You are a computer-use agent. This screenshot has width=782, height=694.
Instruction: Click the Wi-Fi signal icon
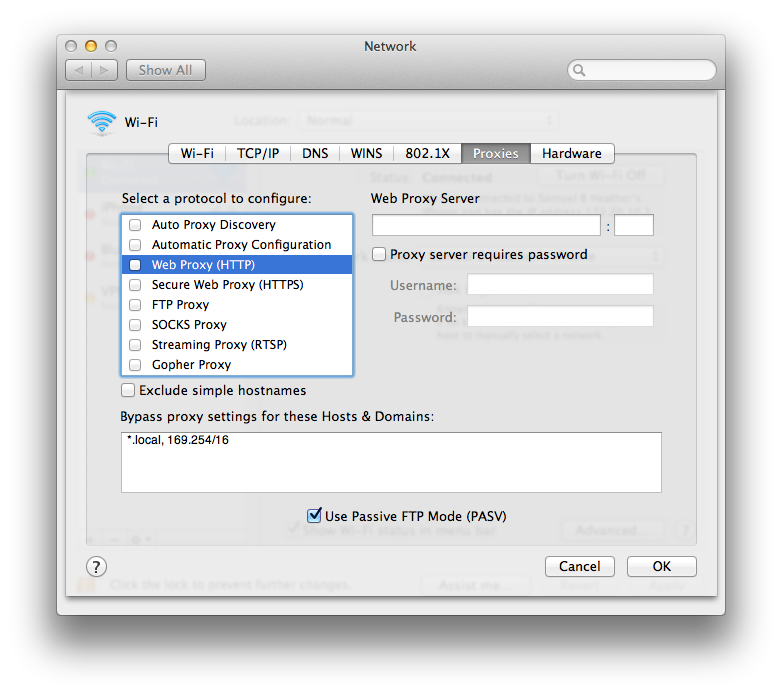(x=102, y=123)
